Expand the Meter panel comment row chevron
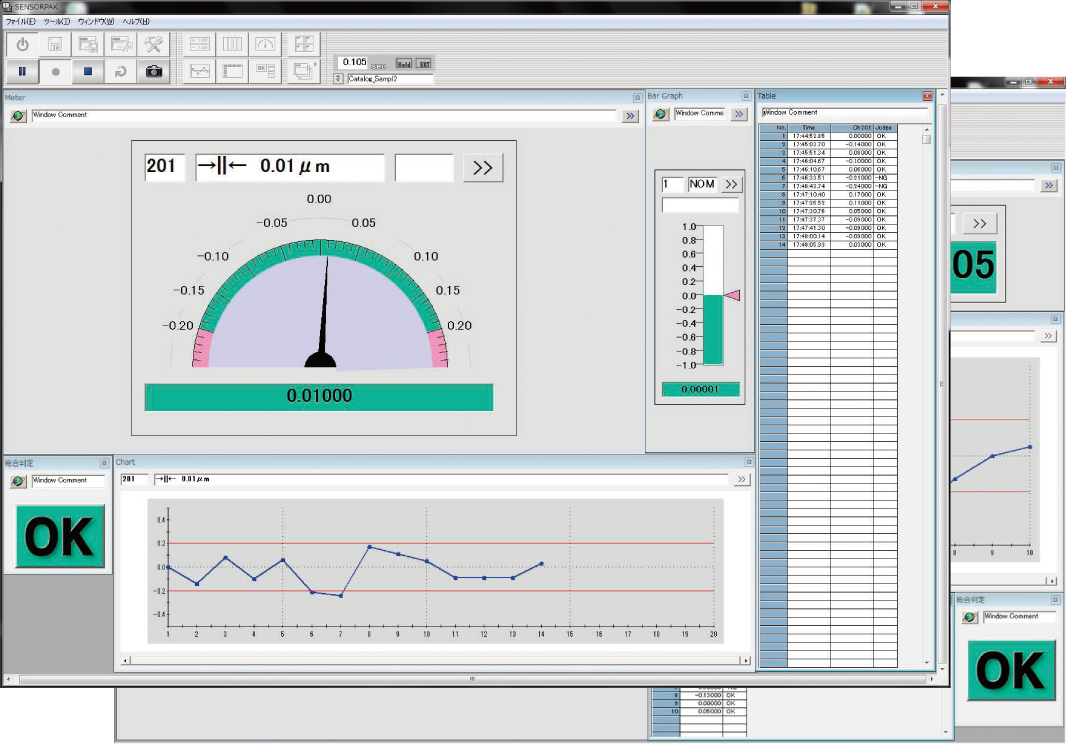 (630, 116)
